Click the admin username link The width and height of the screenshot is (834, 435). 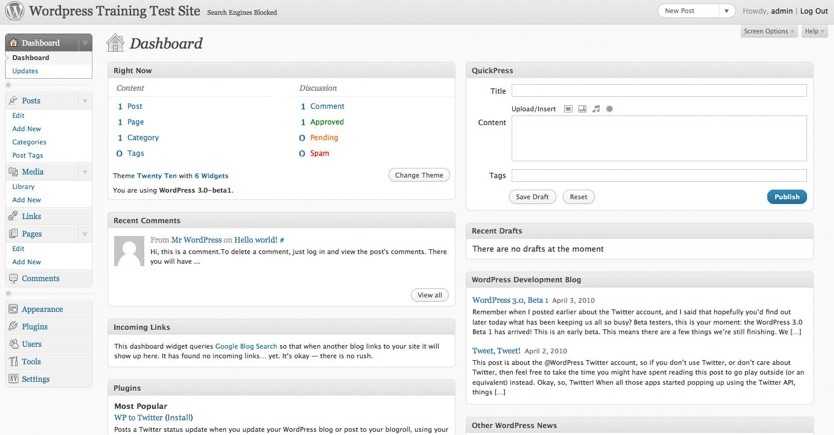(x=782, y=11)
